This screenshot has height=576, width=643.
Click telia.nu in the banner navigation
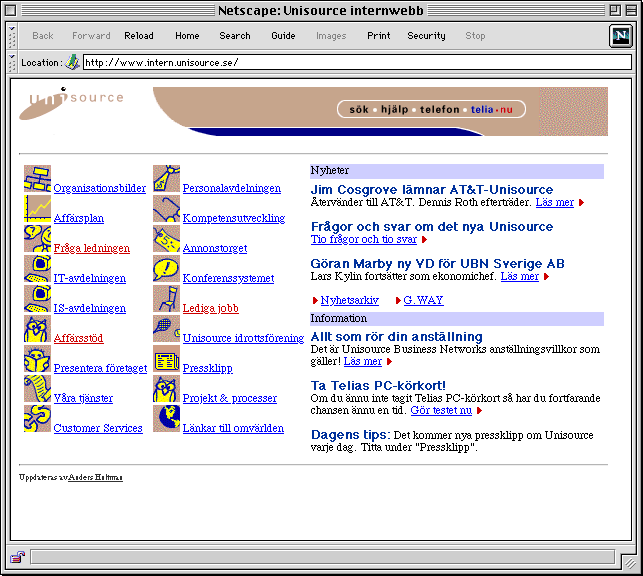tap(492, 109)
